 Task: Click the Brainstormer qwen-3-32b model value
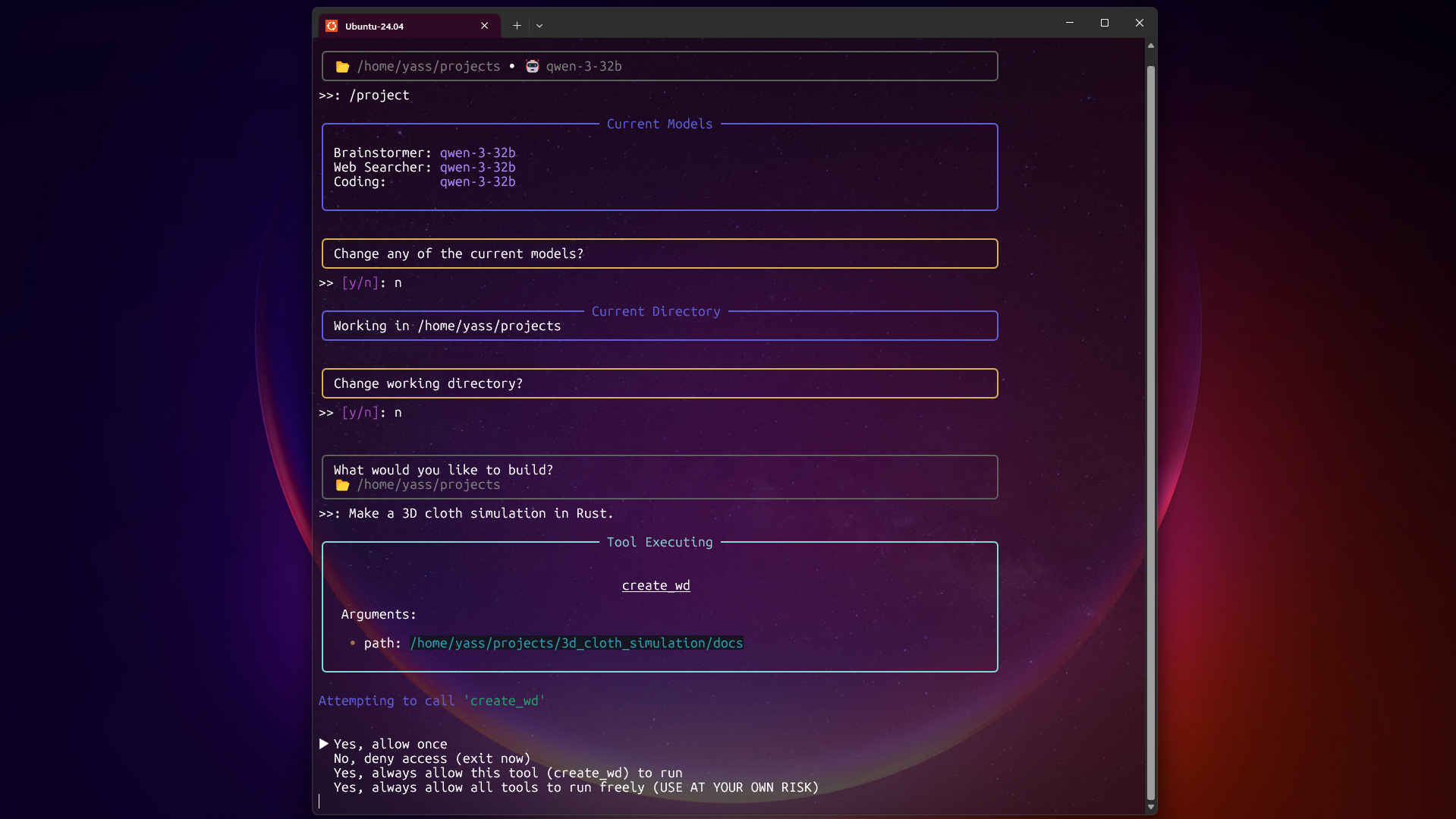(478, 153)
